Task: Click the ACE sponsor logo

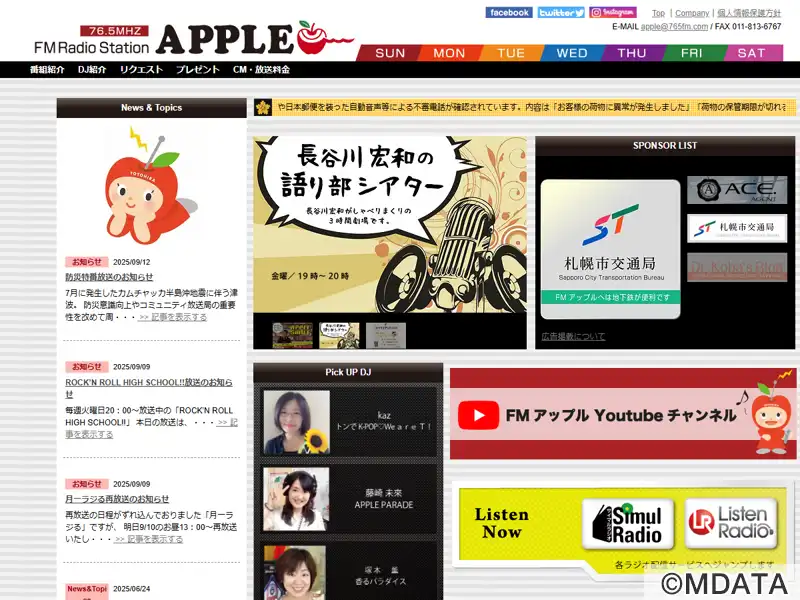Action: tap(737, 190)
